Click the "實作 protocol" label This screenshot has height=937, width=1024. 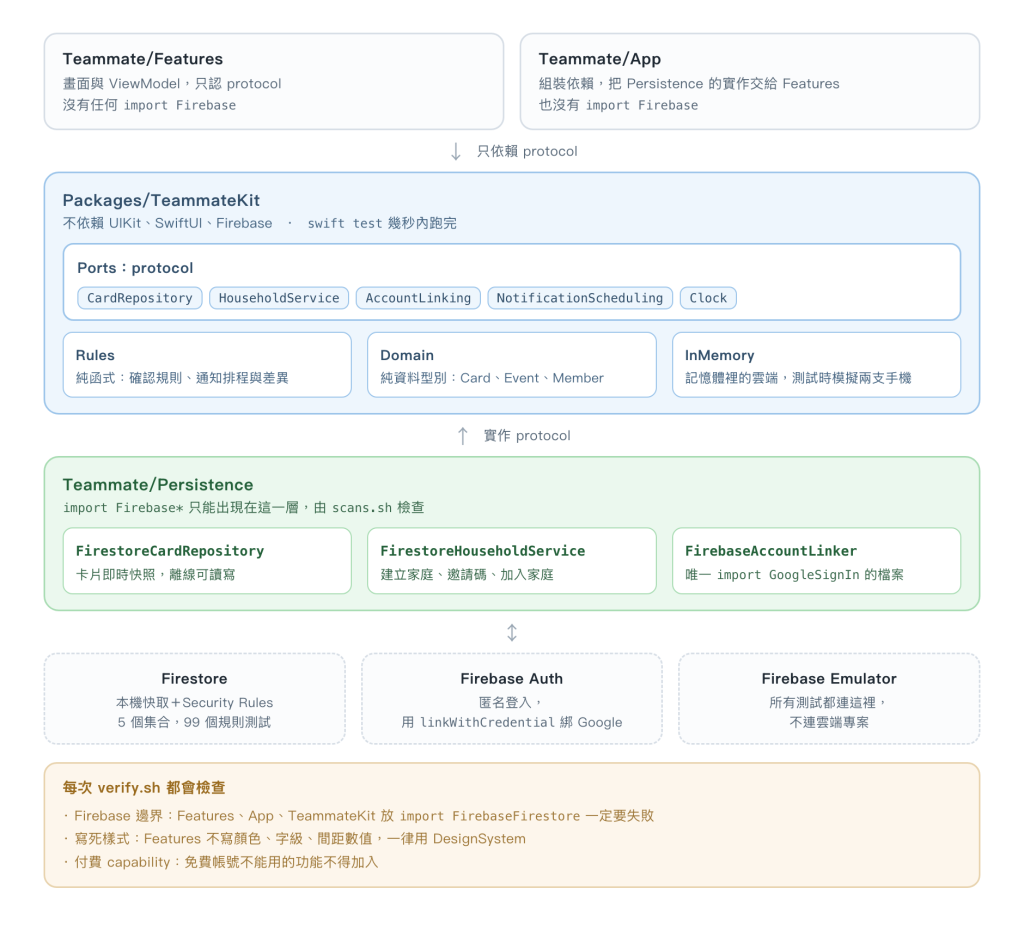pos(527,436)
